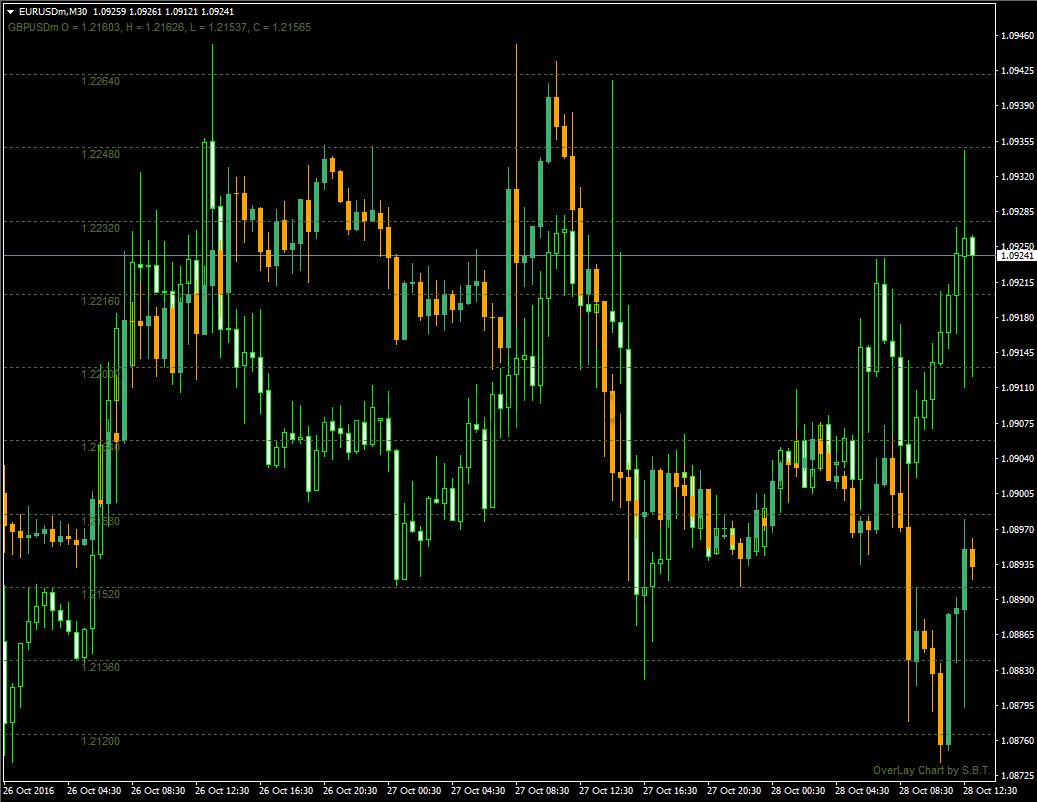This screenshot has height=802, width=1037.
Task: Click the 1.09005 value on price scale
Action: 1016,494
